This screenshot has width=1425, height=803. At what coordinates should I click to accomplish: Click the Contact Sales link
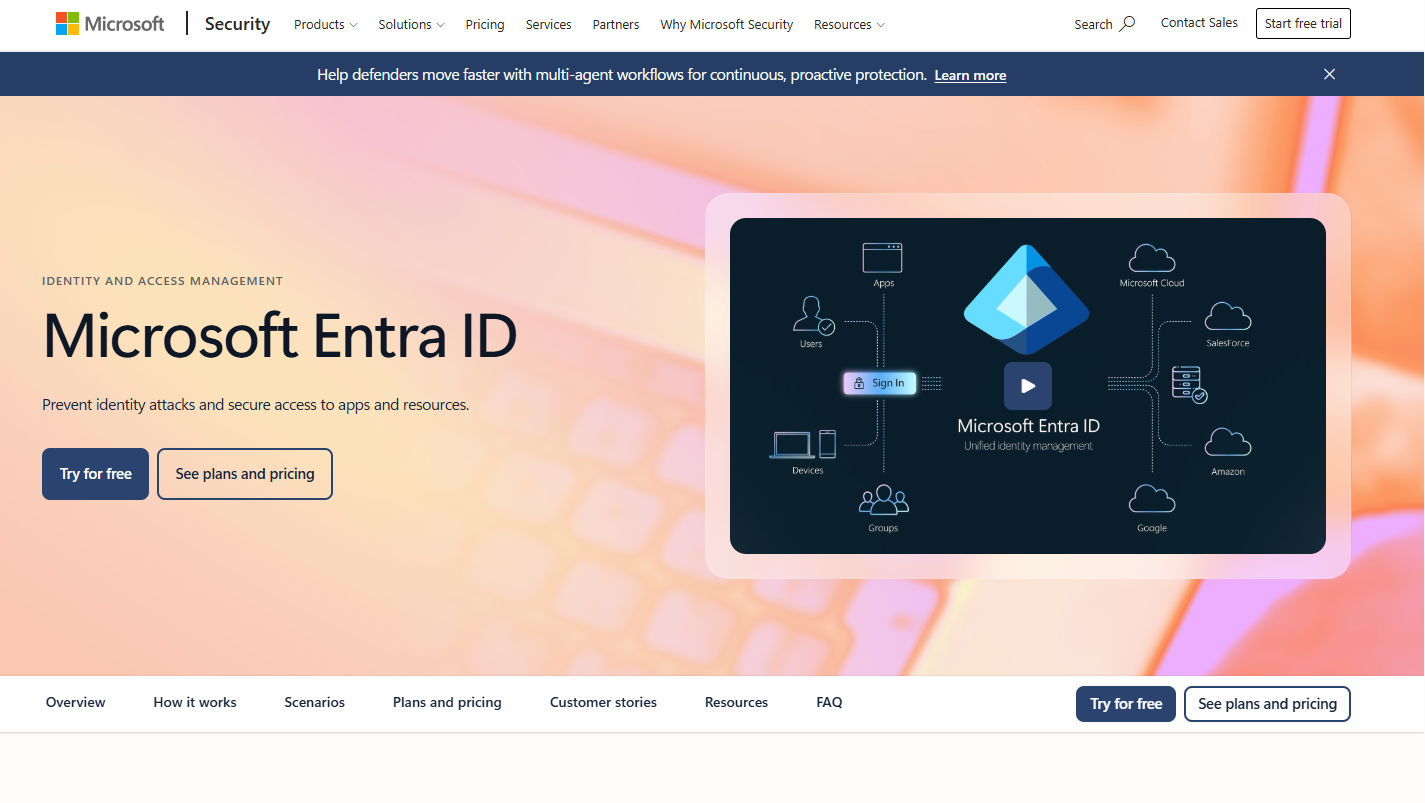[1199, 23]
